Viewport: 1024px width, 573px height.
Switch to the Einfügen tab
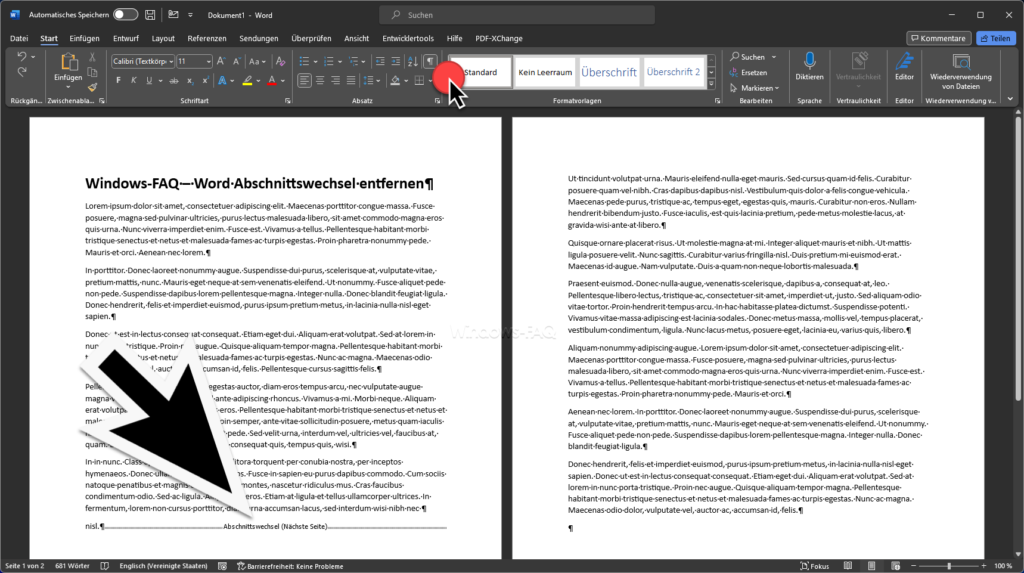(84, 38)
